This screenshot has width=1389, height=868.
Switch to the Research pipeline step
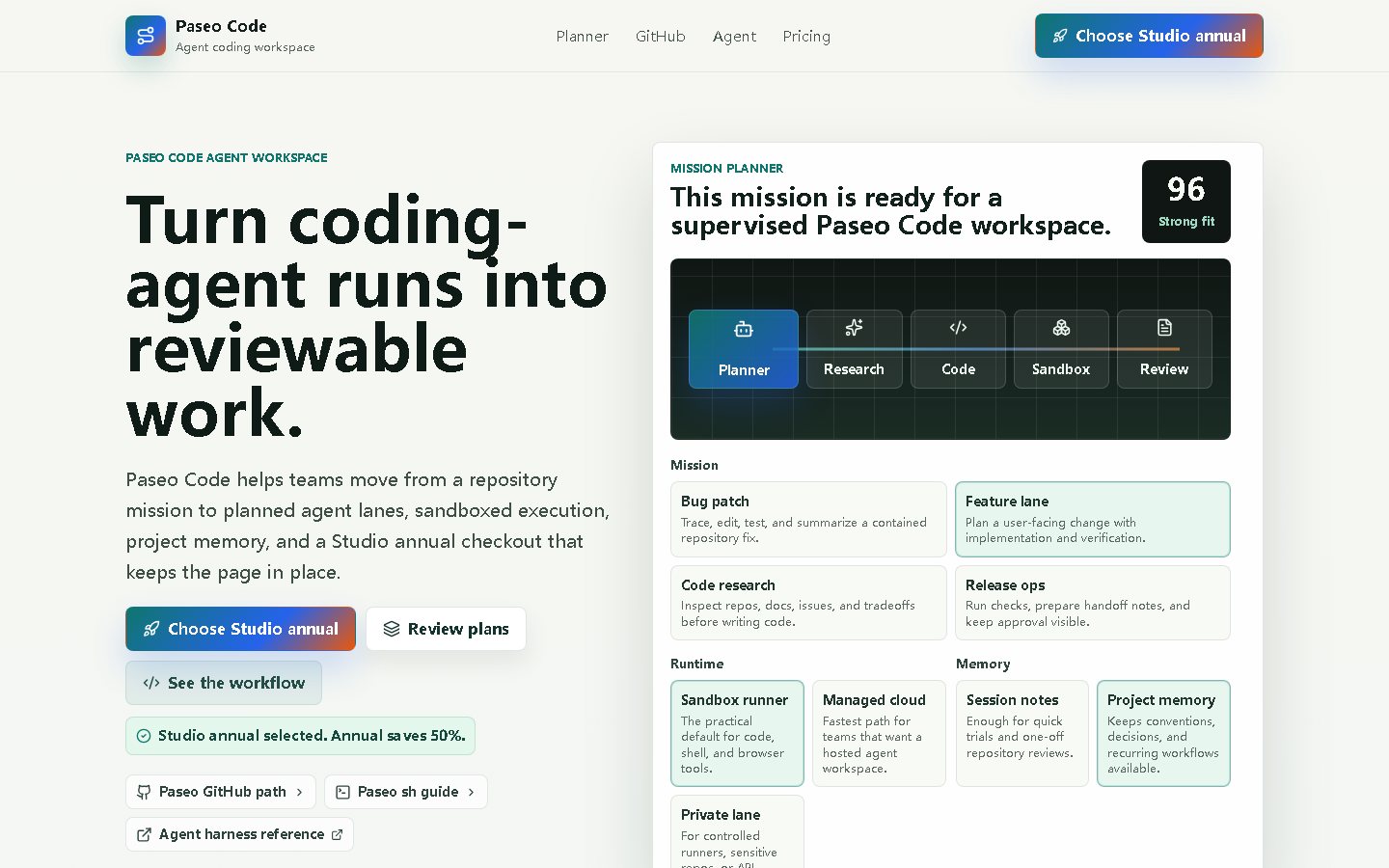click(855, 349)
